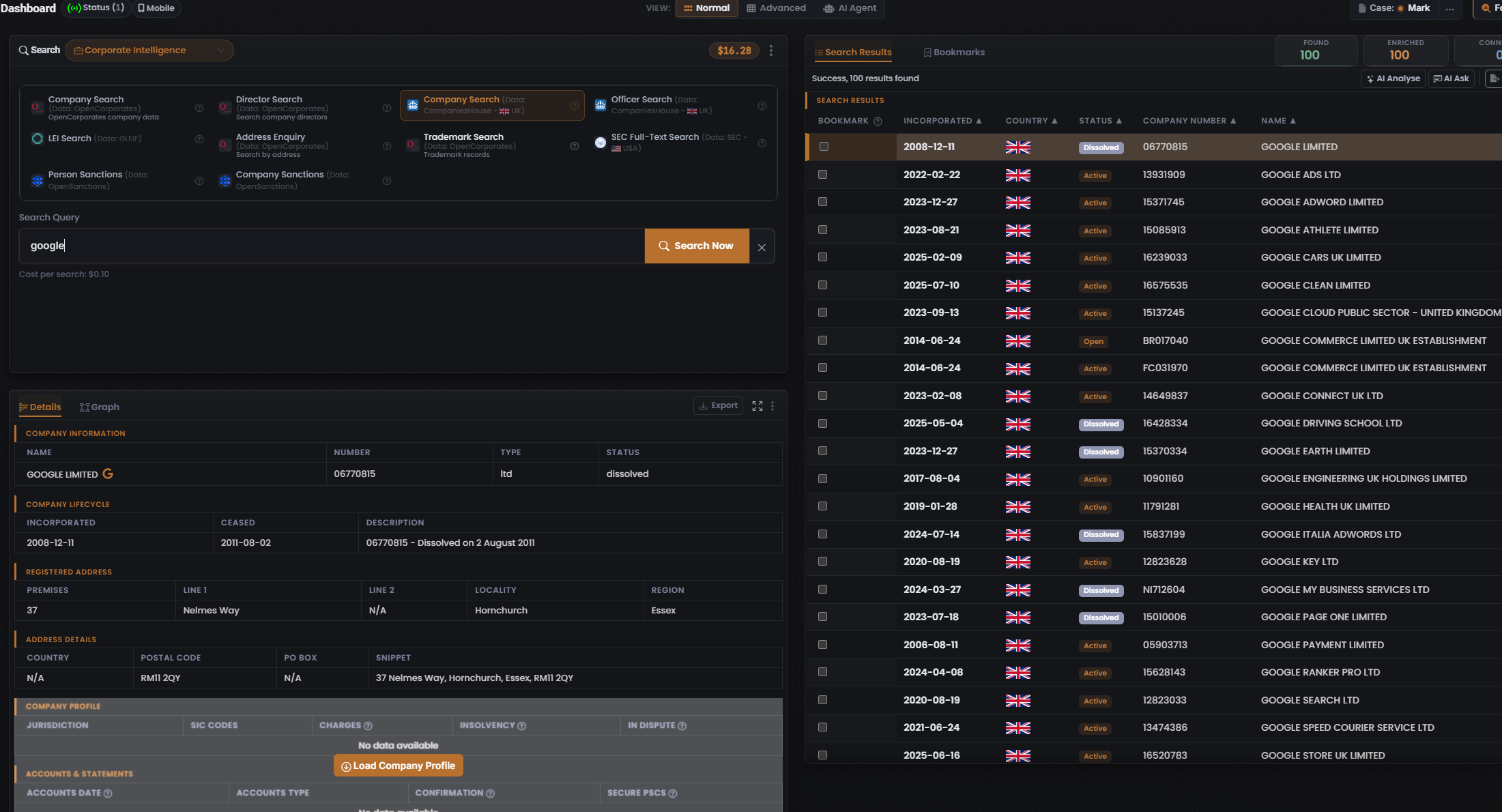Viewport: 1502px width, 812px height.
Task: Sort results by COMPANY NUMBER column
Action: click(x=1189, y=121)
